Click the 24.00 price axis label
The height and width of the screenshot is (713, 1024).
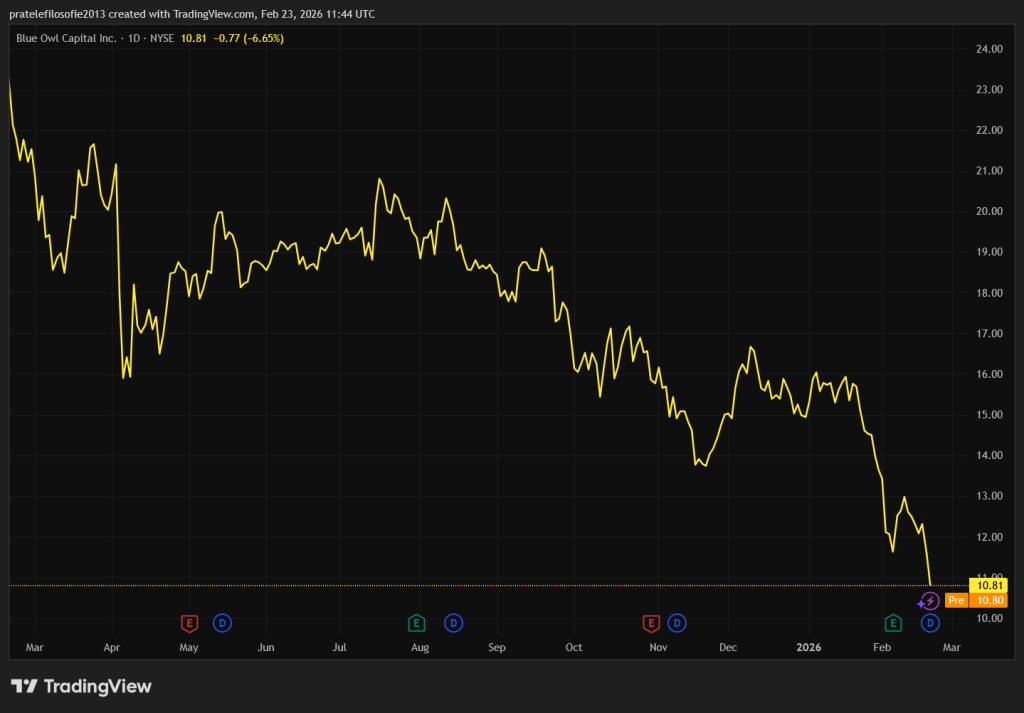tap(989, 49)
